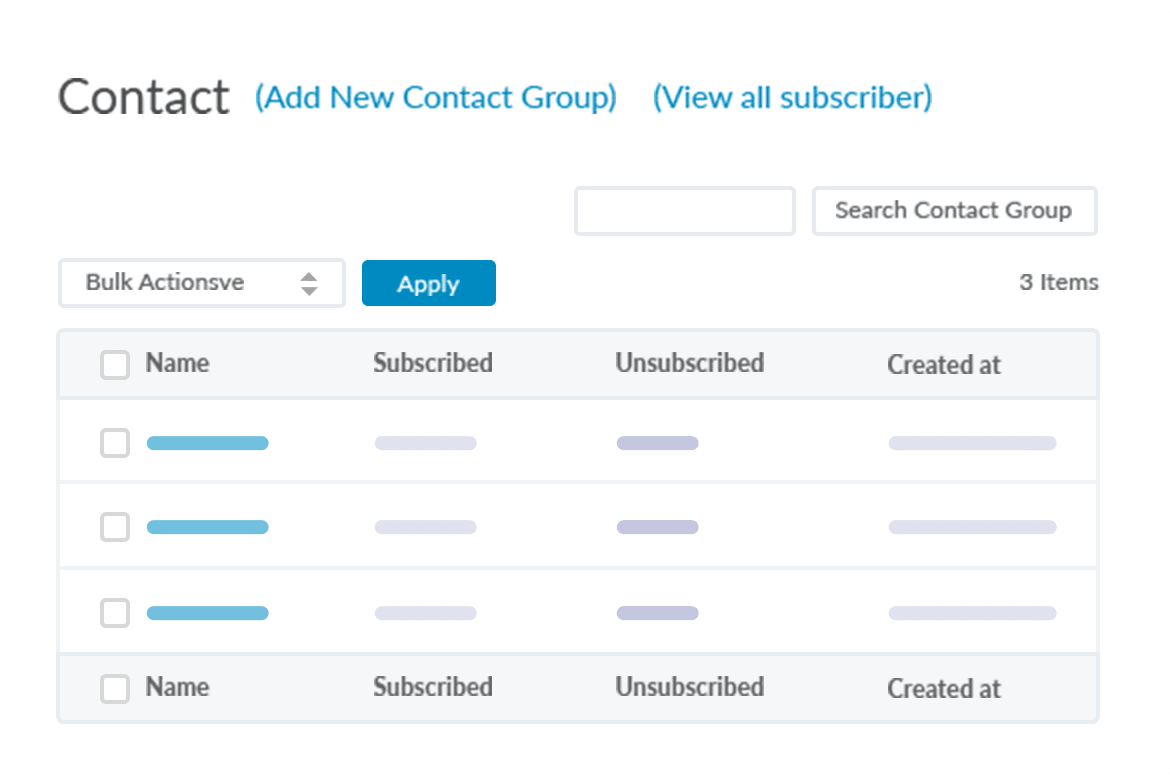This screenshot has height=780, width=1170.
Task: Toggle the third row's checkbox
Action: pyautogui.click(x=115, y=613)
